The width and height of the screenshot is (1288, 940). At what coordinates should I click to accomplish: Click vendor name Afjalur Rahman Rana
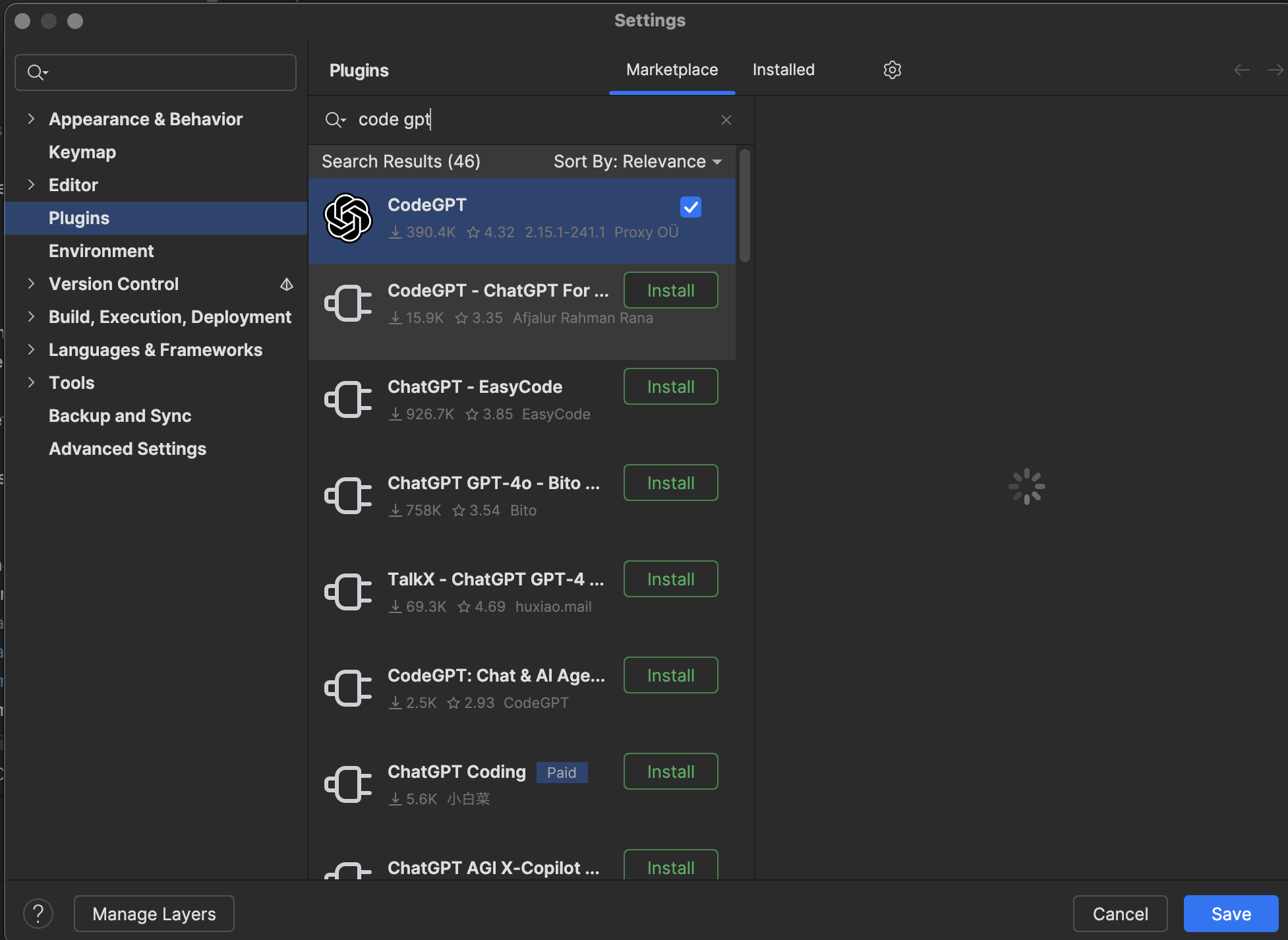[583, 318]
